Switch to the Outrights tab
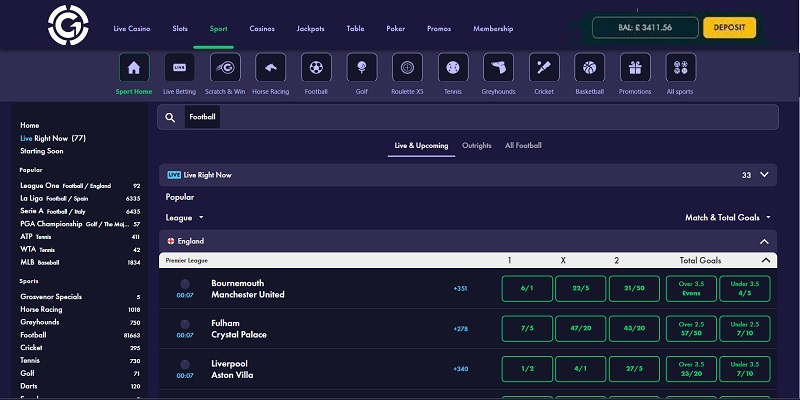Screen dimensions: 800x400 click(477, 145)
